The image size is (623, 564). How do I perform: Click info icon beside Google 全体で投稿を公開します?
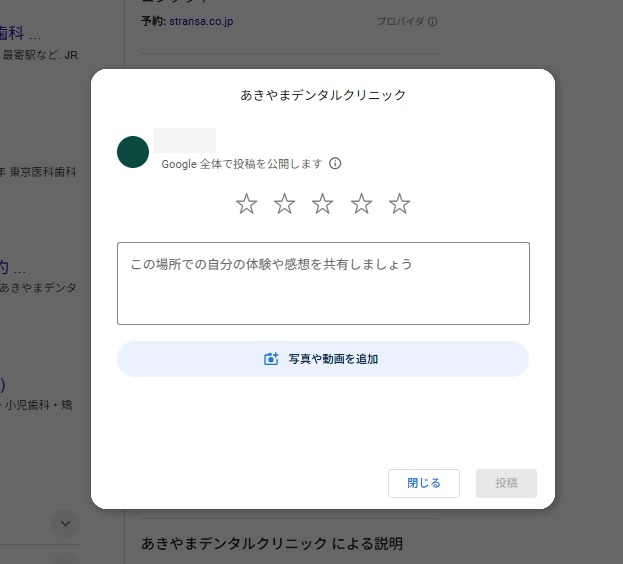(335, 163)
